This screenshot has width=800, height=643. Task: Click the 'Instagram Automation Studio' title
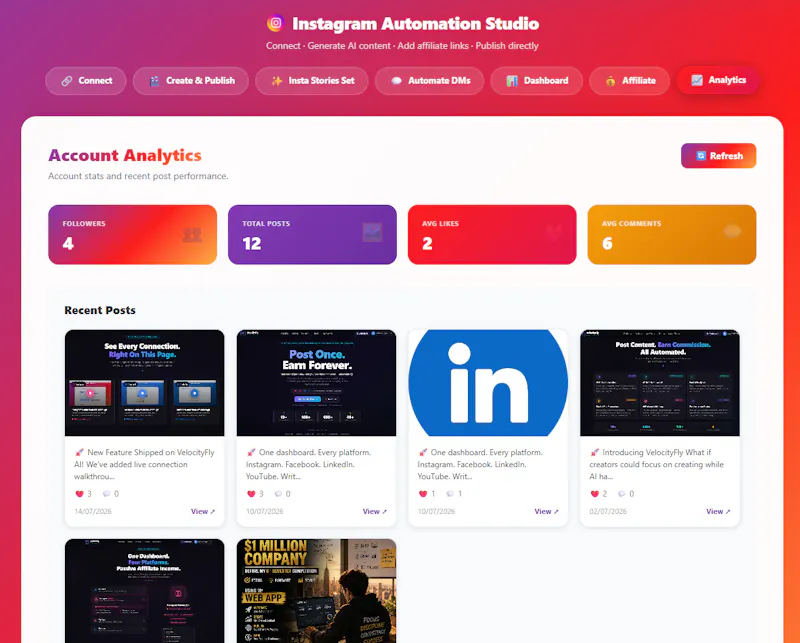click(x=415, y=23)
